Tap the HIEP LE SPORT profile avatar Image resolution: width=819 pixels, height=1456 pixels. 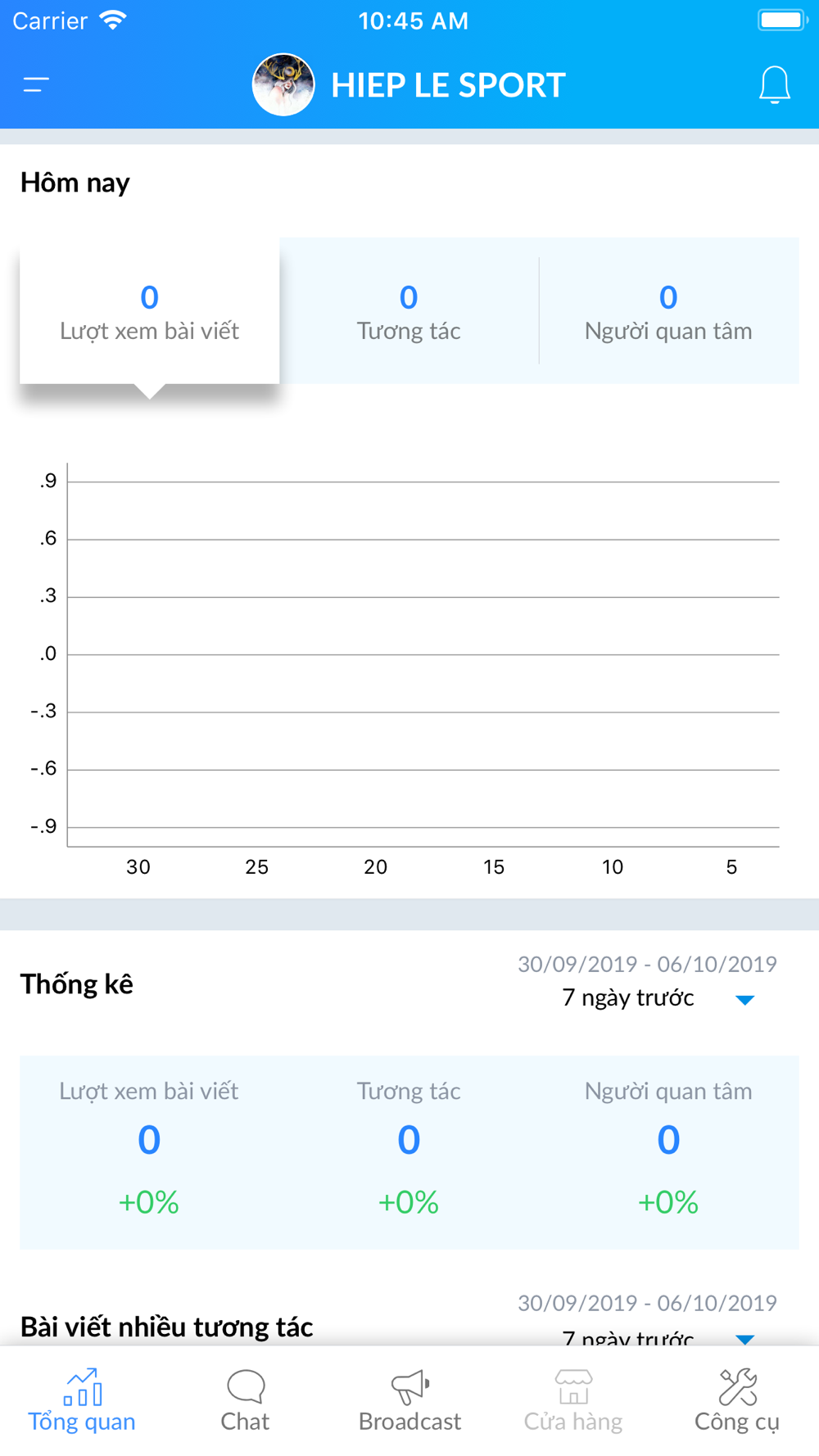[x=283, y=84]
